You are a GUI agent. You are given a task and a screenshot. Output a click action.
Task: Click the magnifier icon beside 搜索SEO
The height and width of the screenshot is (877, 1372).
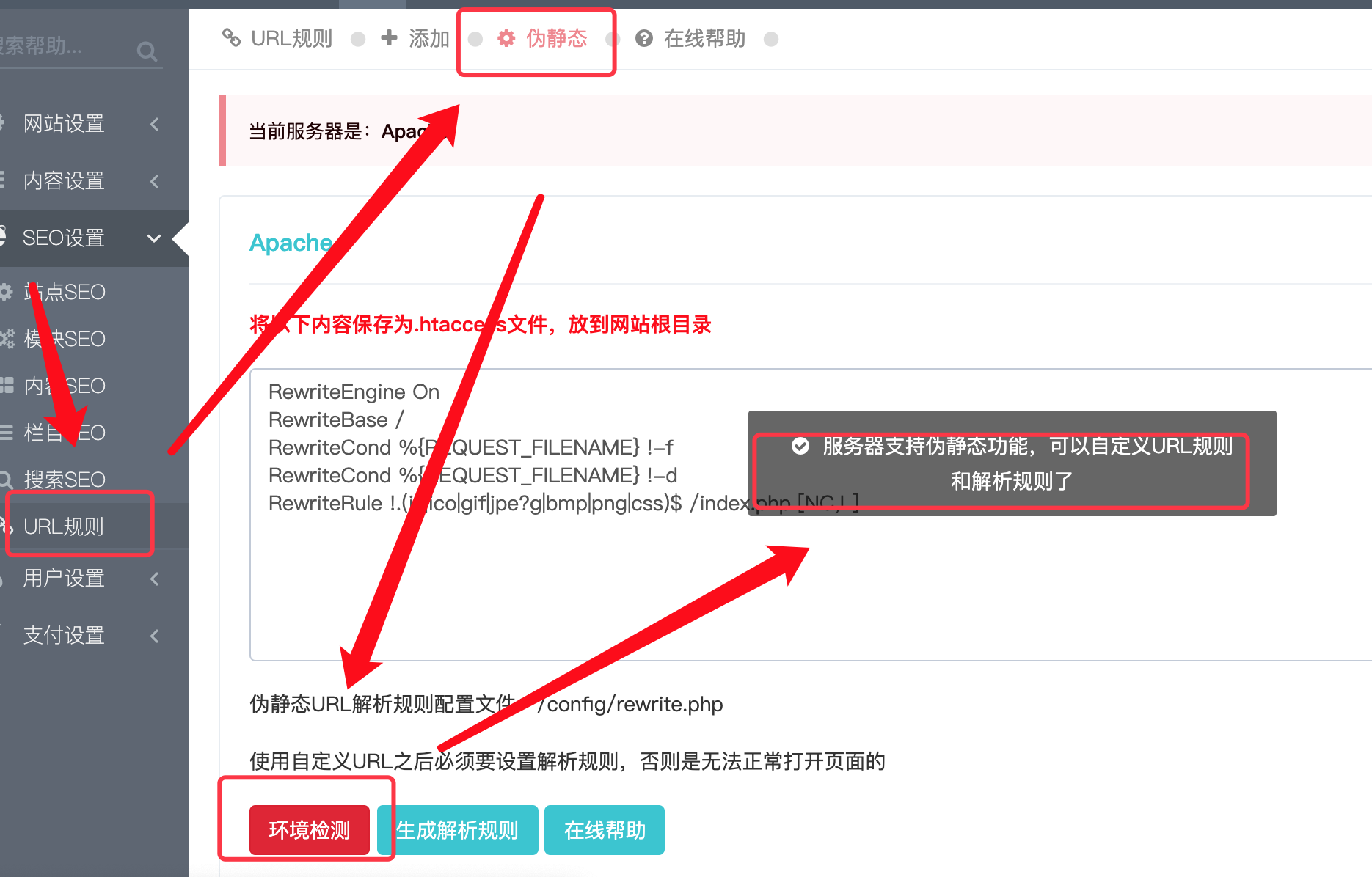(x=6, y=480)
